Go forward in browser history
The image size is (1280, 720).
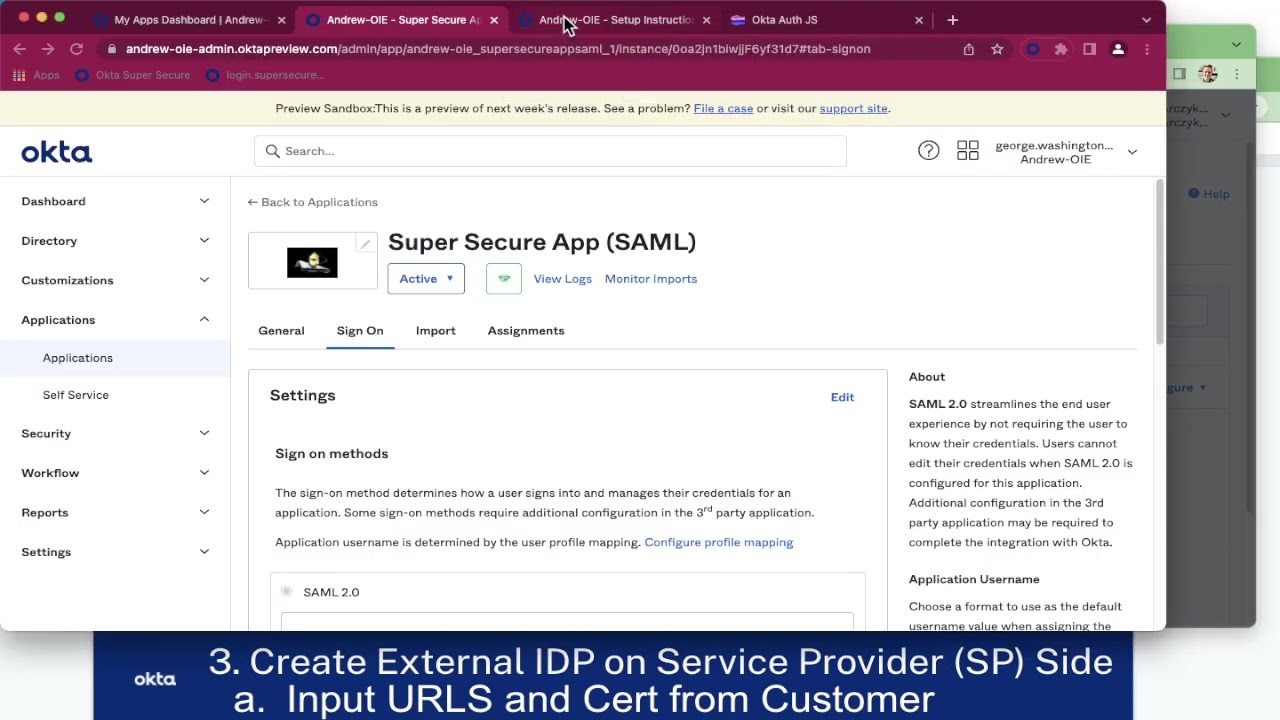click(x=47, y=49)
